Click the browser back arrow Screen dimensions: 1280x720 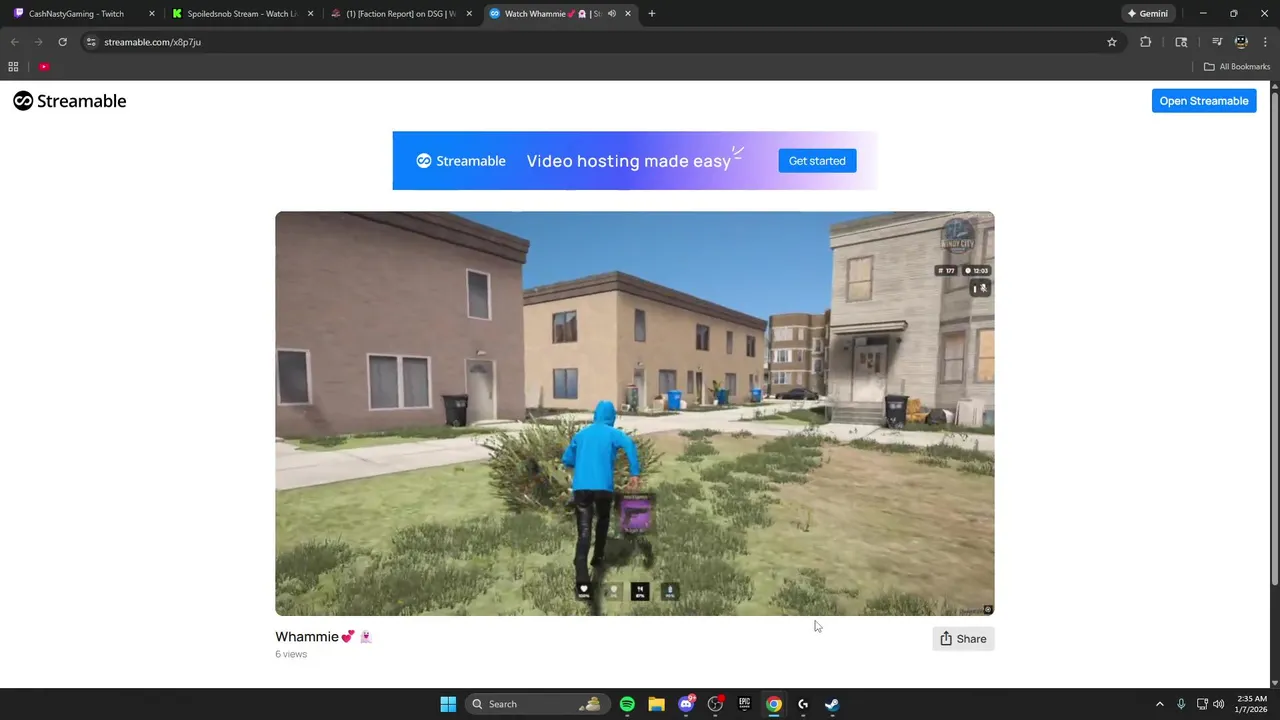(14, 42)
